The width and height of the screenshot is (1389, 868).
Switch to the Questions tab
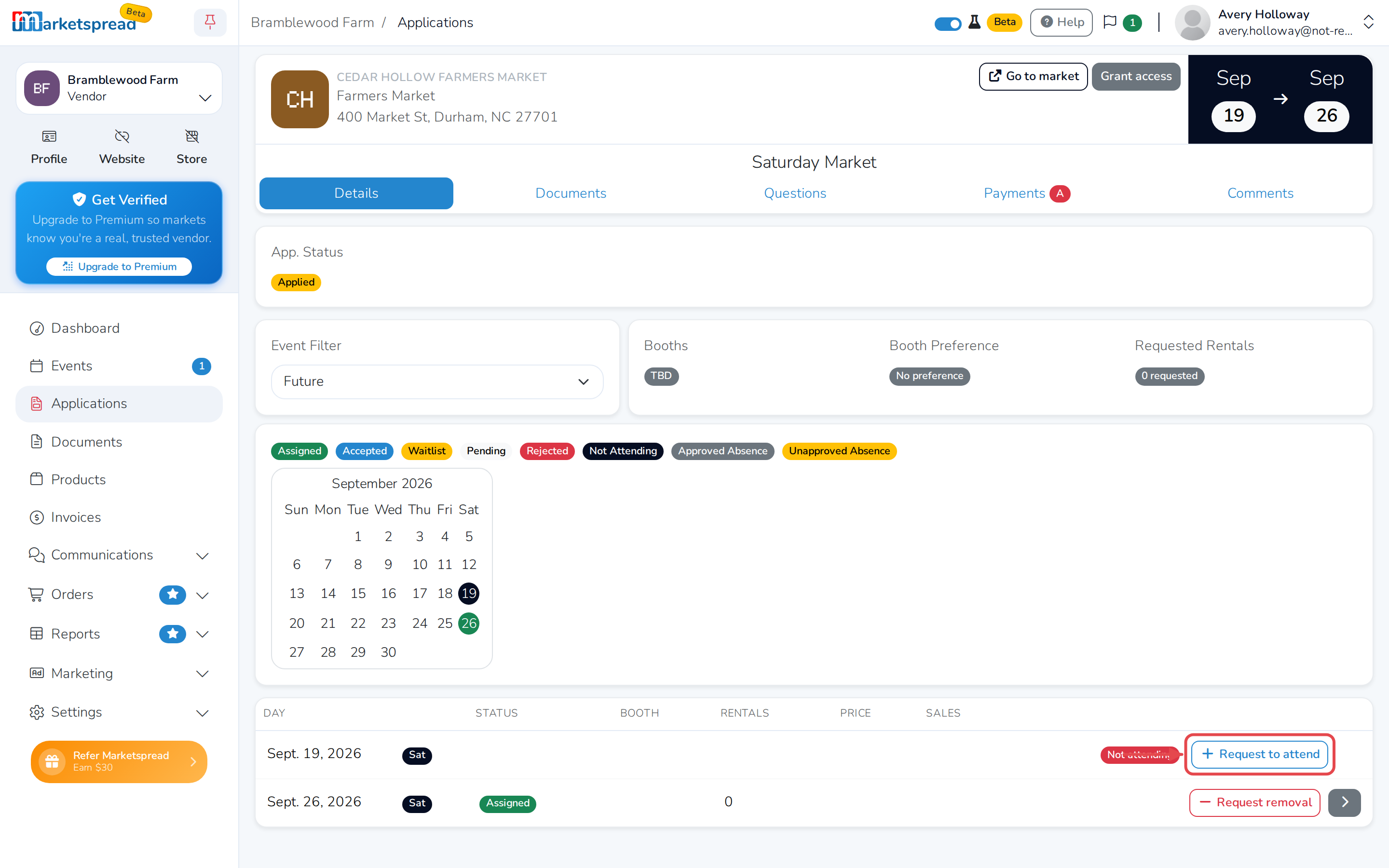(x=795, y=193)
